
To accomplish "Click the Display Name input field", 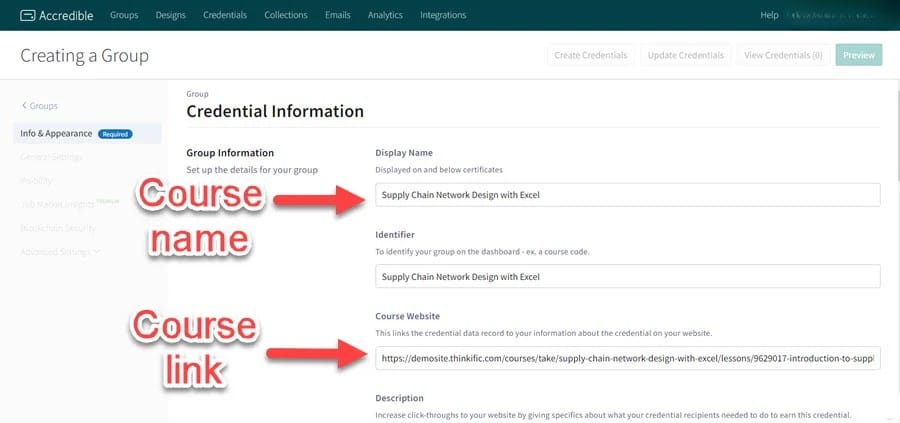I will pyautogui.click(x=627, y=195).
